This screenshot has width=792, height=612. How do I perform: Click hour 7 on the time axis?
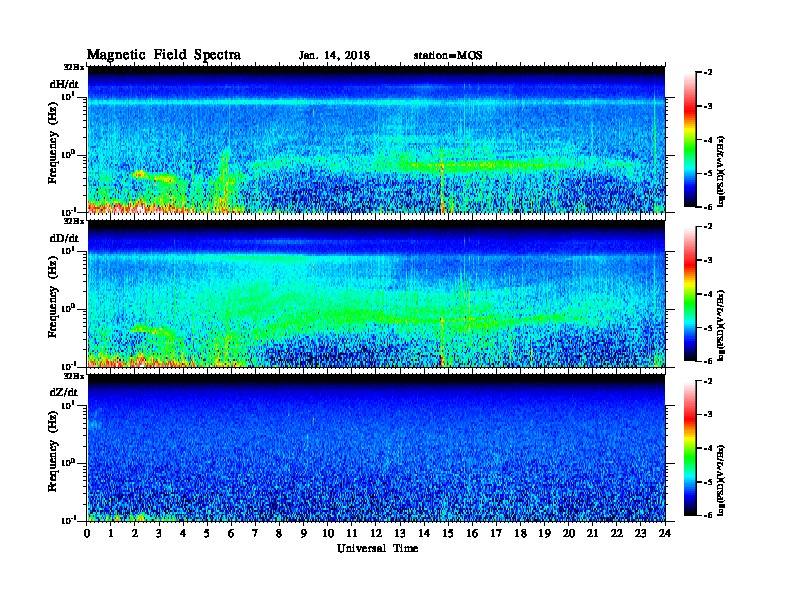(255, 533)
